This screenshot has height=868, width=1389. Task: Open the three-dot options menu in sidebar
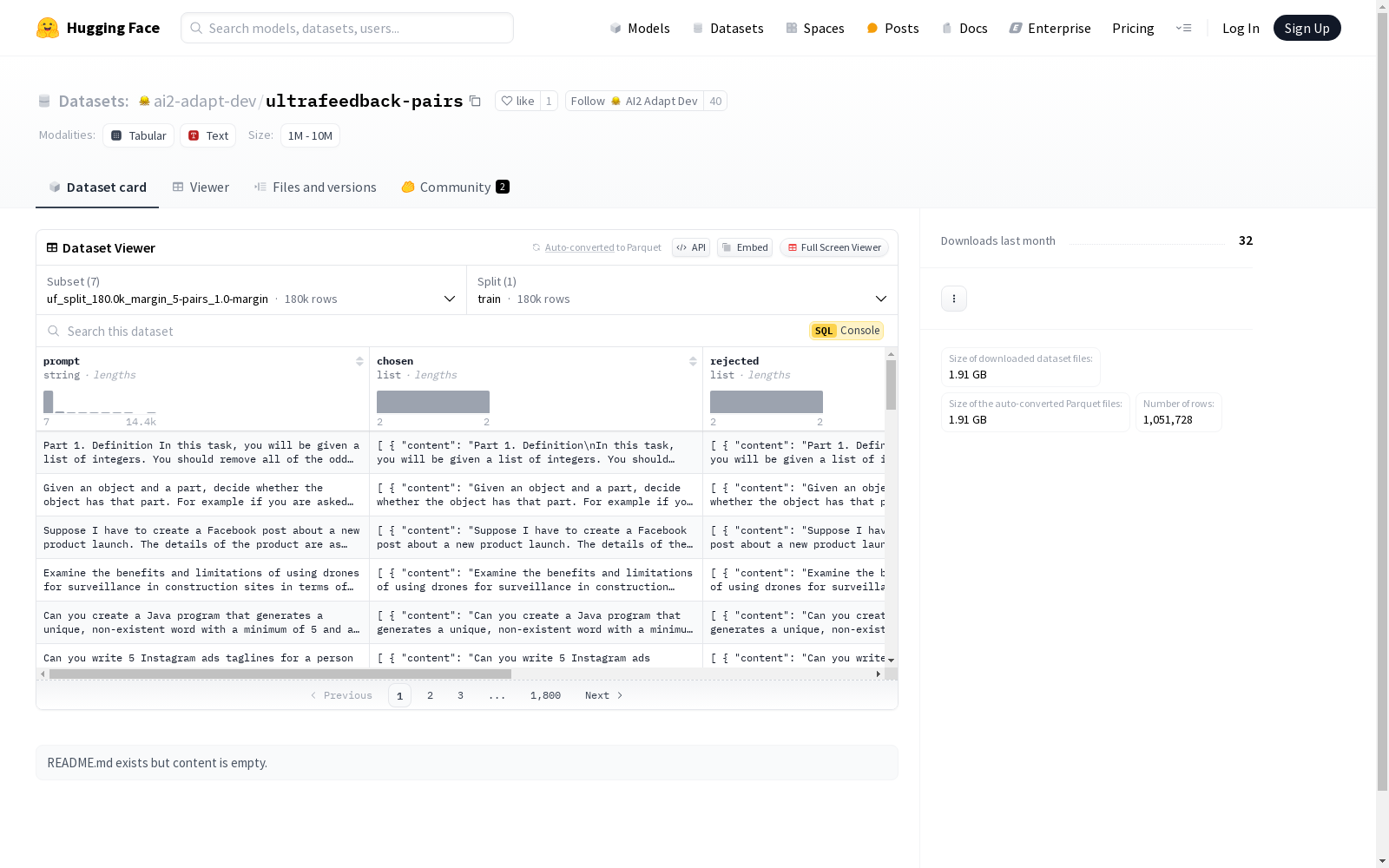(x=954, y=299)
